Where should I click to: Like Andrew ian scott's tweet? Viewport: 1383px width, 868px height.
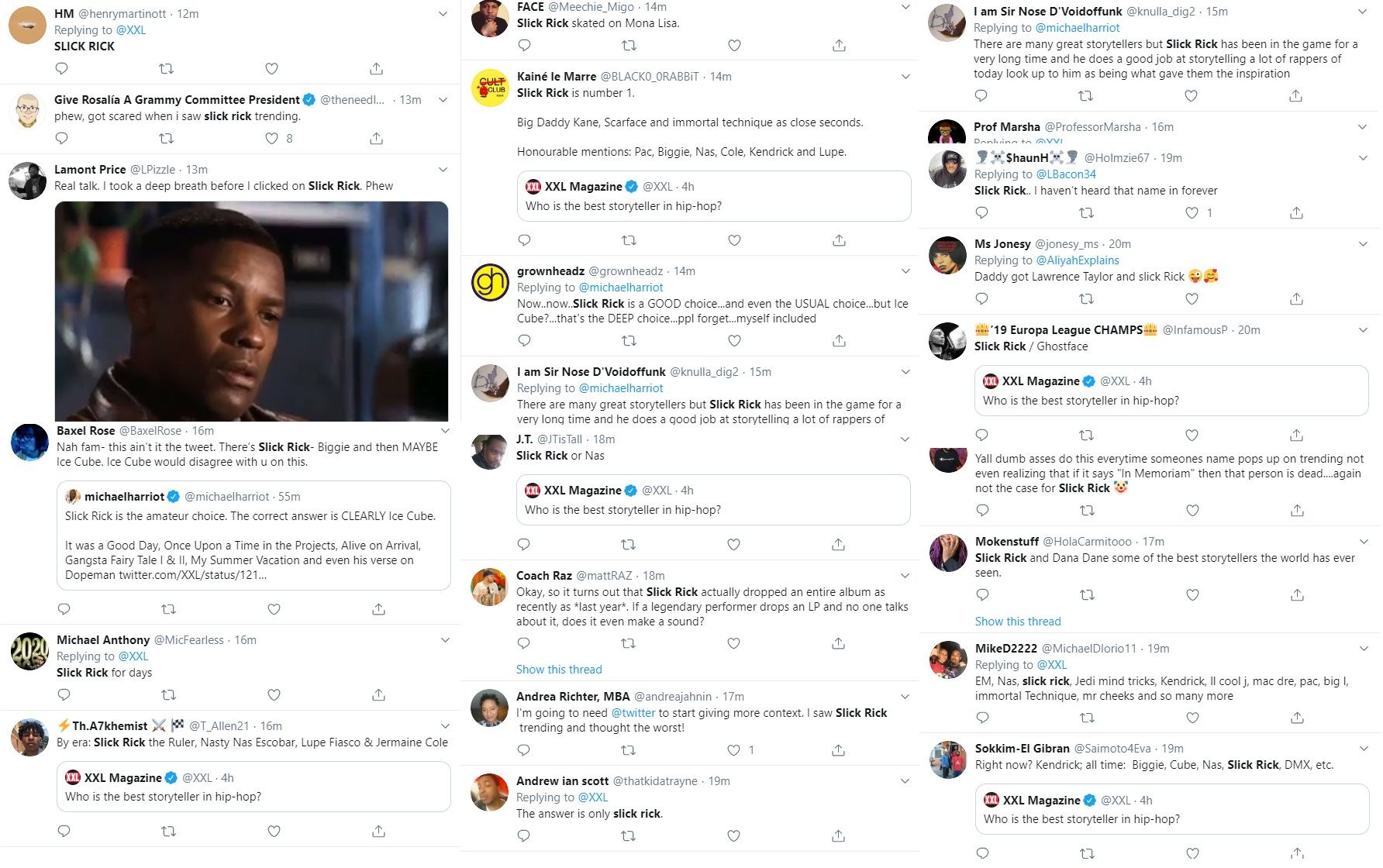(733, 836)
